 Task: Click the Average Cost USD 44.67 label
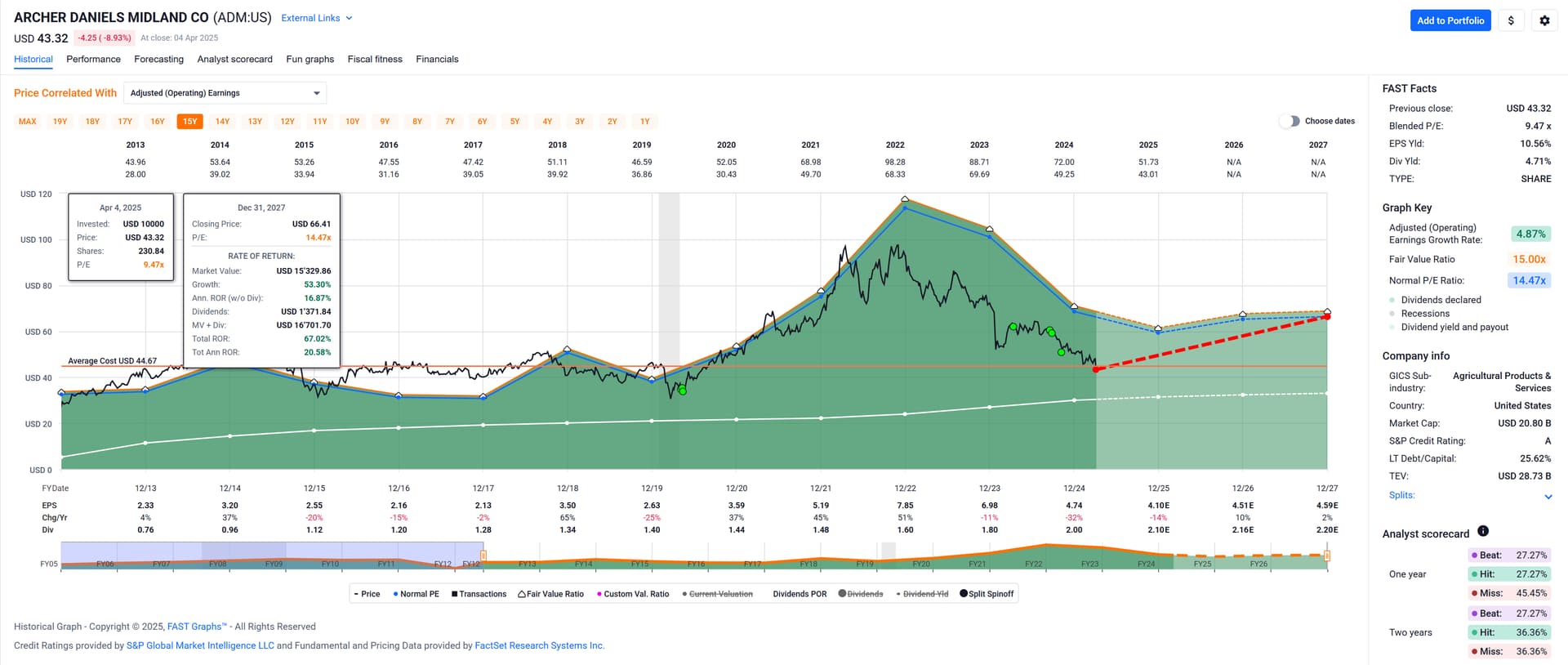tap(113, 360)
